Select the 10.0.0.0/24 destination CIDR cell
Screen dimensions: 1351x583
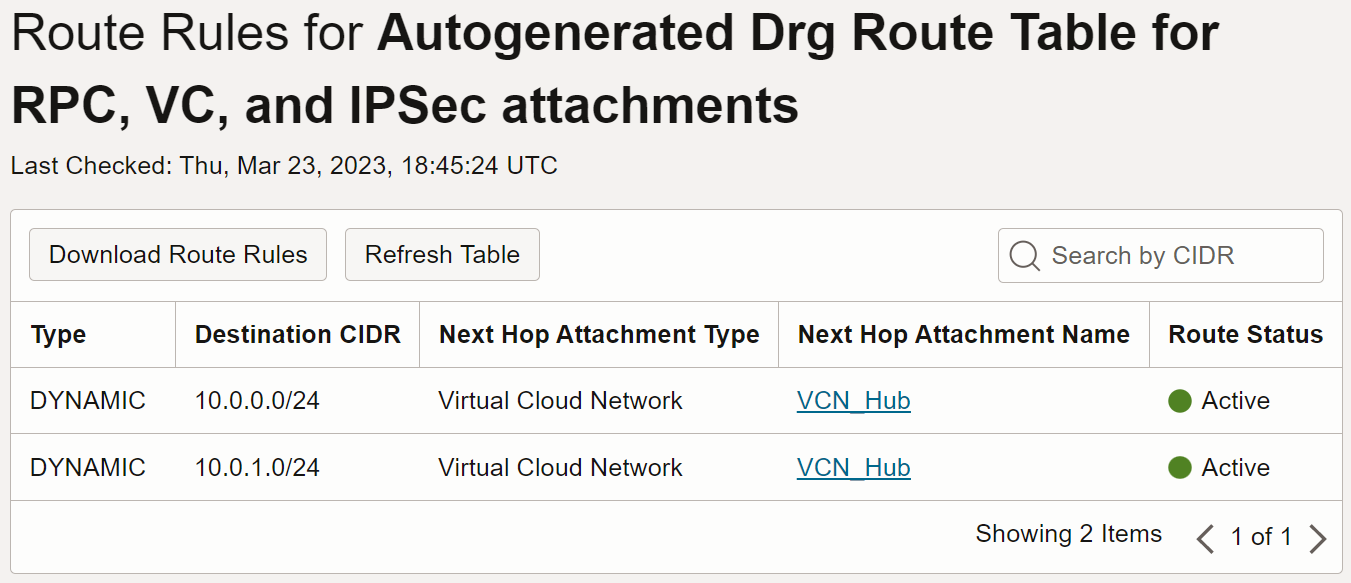(257, 401)
